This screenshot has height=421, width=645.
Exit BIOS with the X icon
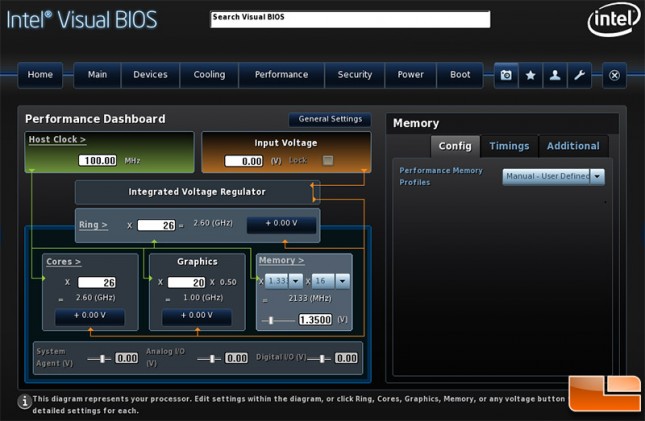point(614,75)
